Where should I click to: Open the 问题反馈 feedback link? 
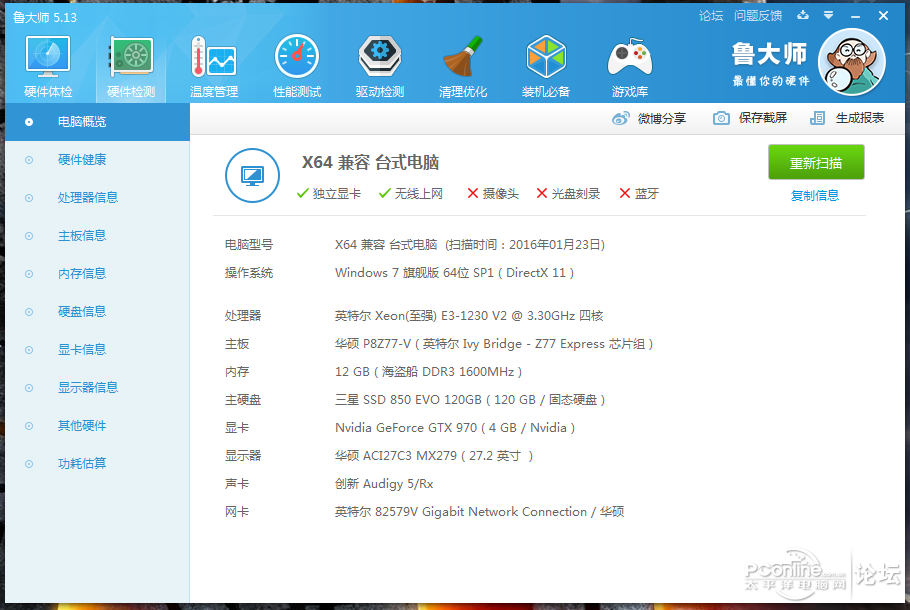758,16
